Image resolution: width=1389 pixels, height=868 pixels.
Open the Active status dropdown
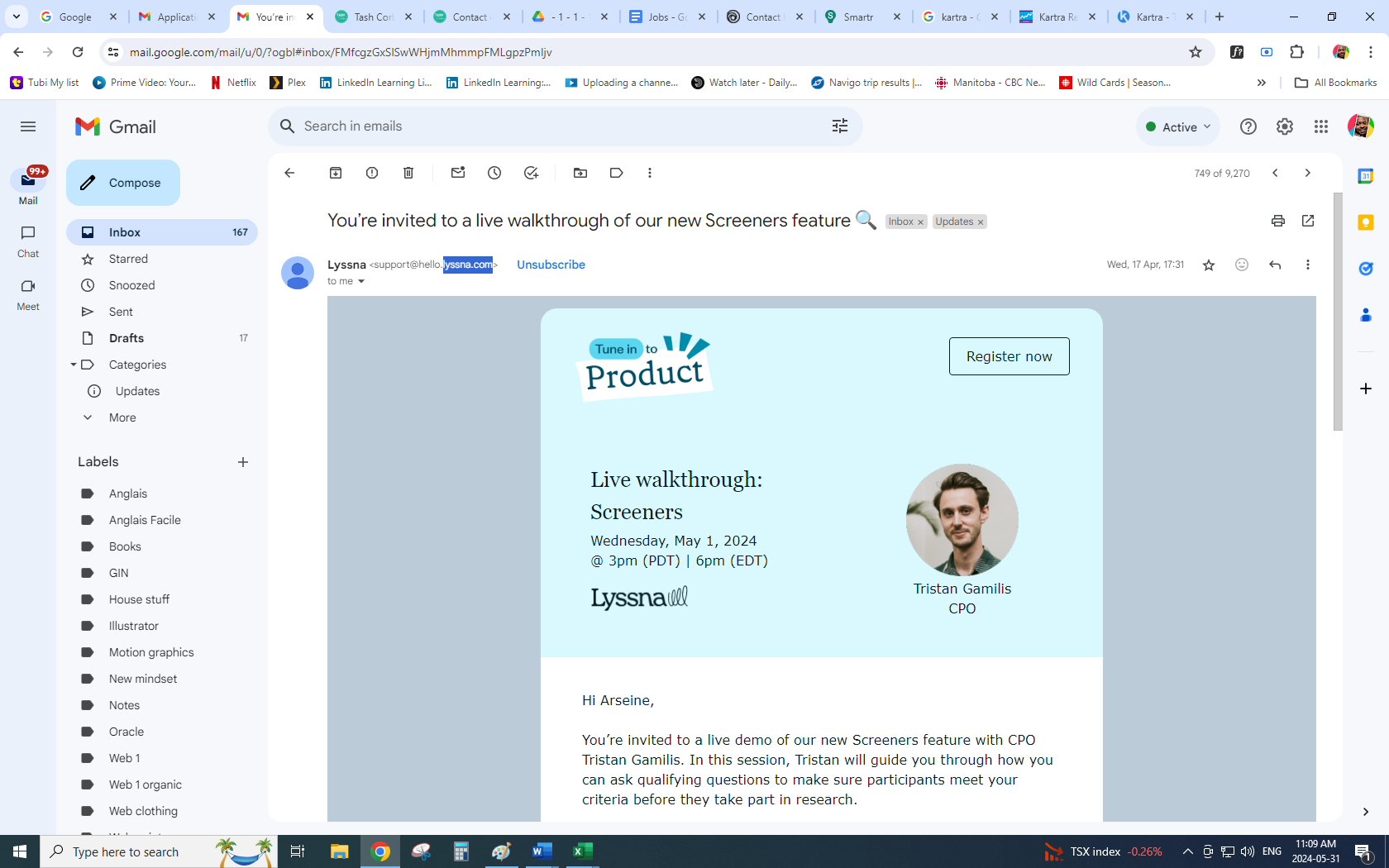coord(1178,126)
